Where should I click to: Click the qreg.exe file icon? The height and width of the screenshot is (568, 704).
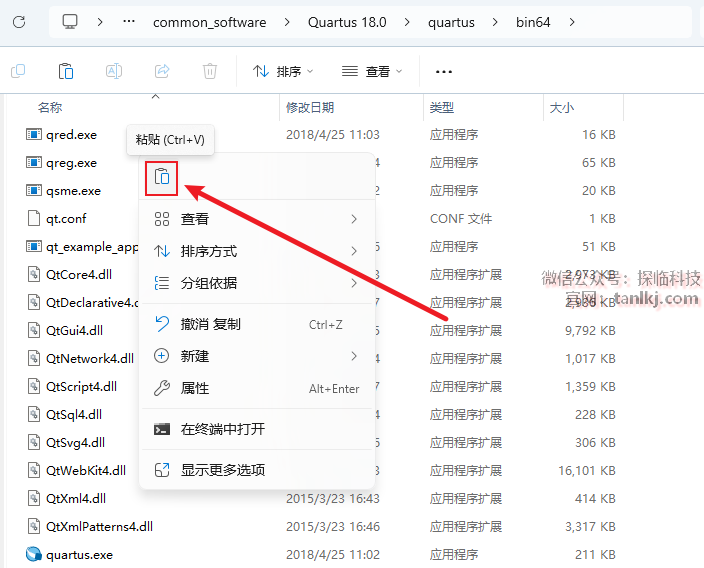34,163
